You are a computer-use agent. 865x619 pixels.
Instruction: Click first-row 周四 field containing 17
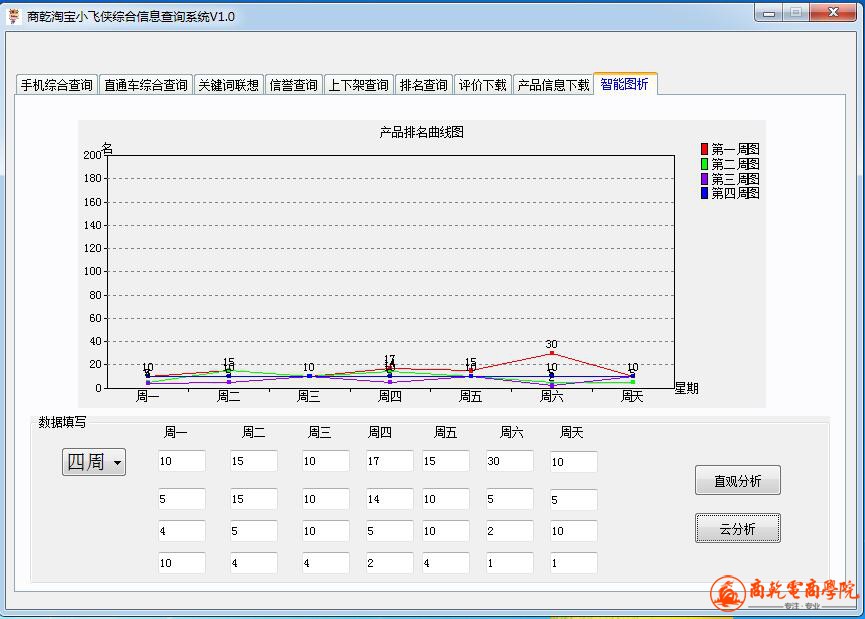click(x=389, y=461)
